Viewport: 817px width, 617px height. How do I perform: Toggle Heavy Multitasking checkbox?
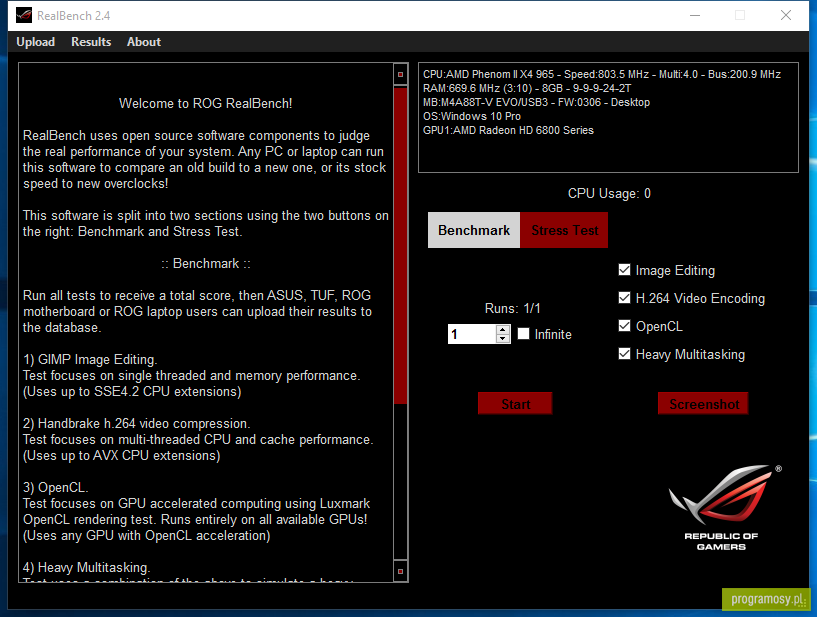624,354
